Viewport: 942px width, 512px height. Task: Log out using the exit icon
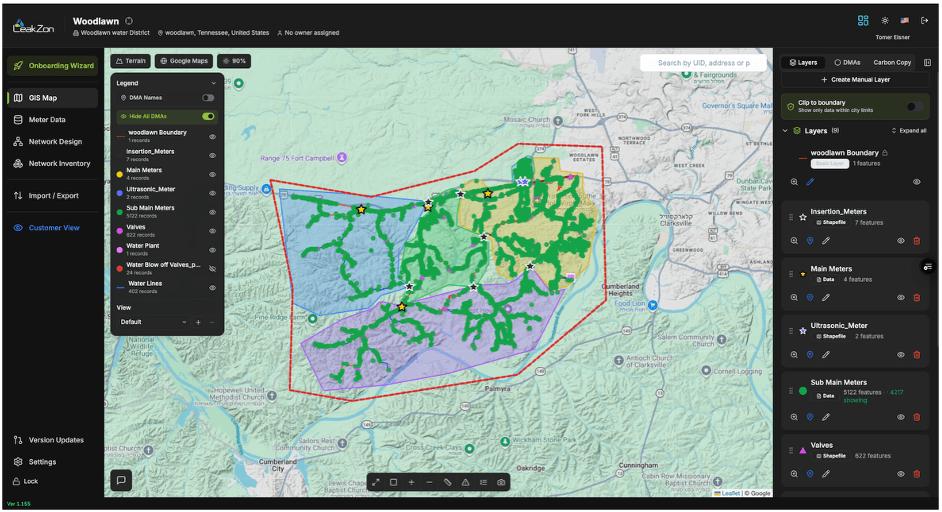[925, 20]
